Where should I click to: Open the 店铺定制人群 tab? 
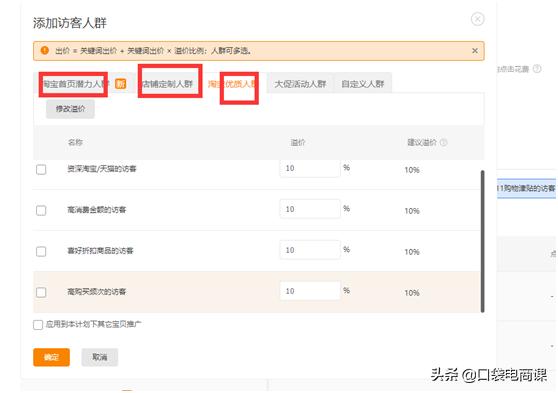click(167, 84)
